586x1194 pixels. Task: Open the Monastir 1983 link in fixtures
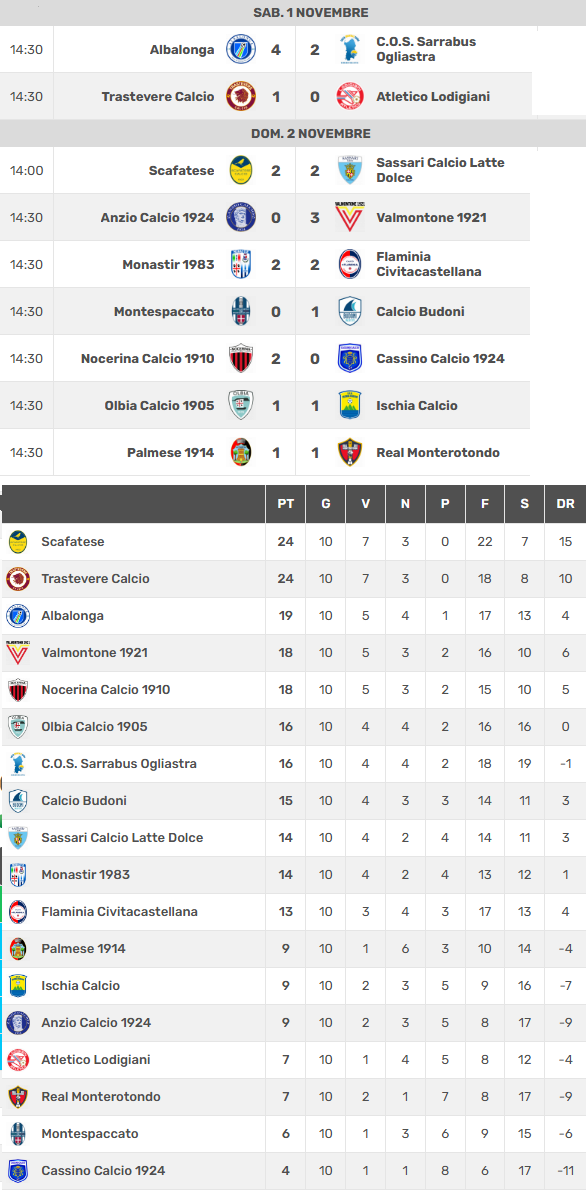click(168, 264)
